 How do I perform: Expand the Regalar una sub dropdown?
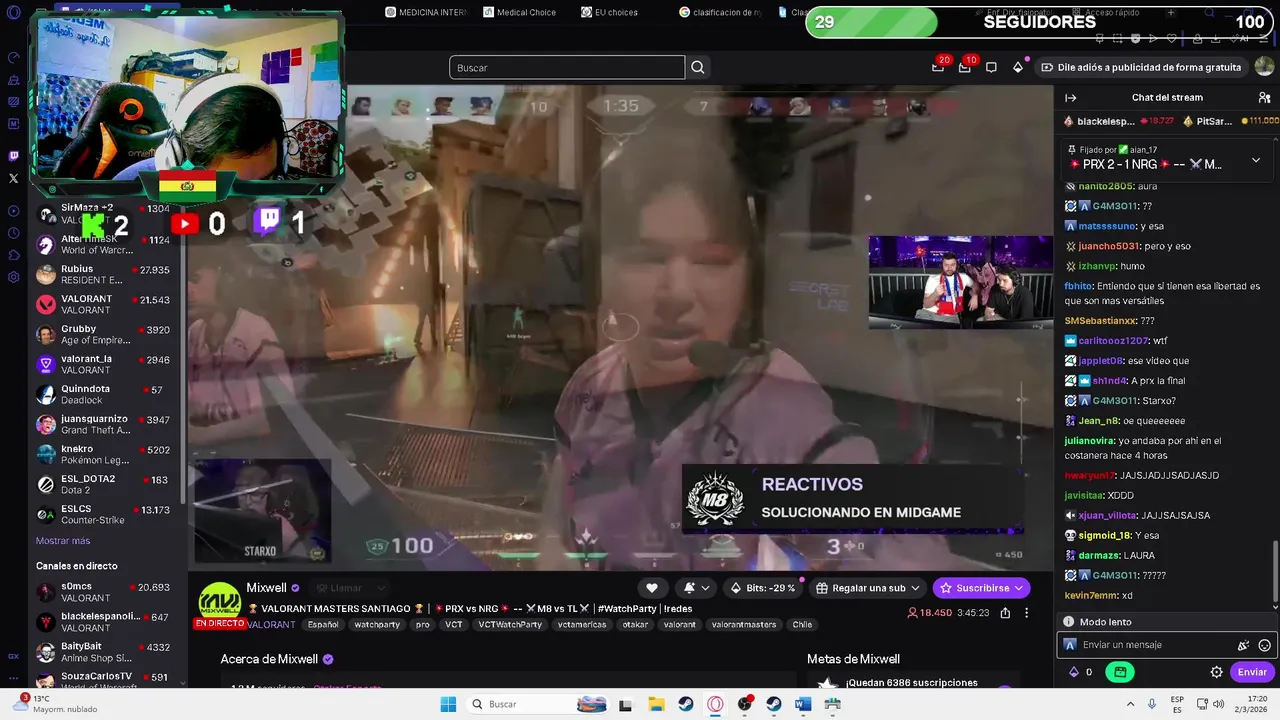click(867, 588)
